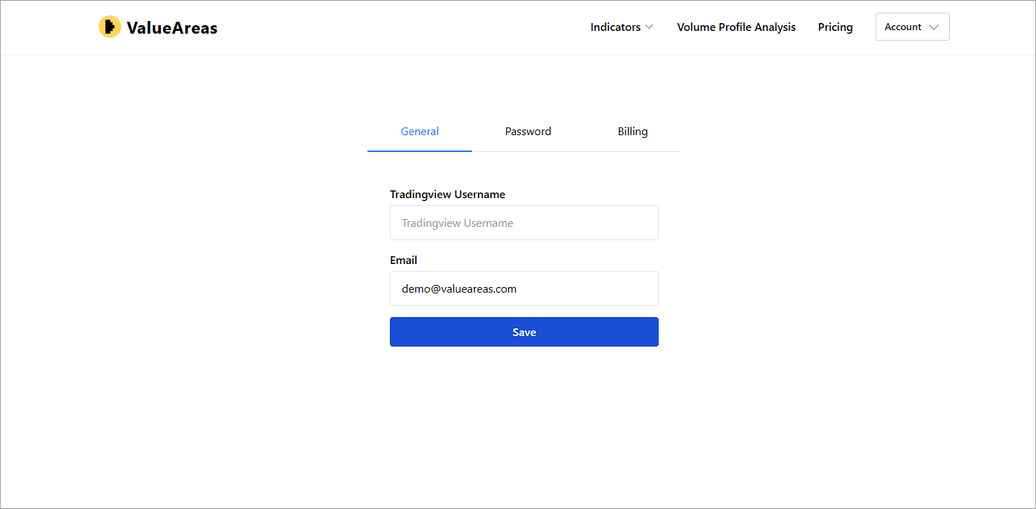Image resolution: width=1036 pixels, height=509 pixels.
Task: Switch to the Billing tab
Action: coord(632,132)
